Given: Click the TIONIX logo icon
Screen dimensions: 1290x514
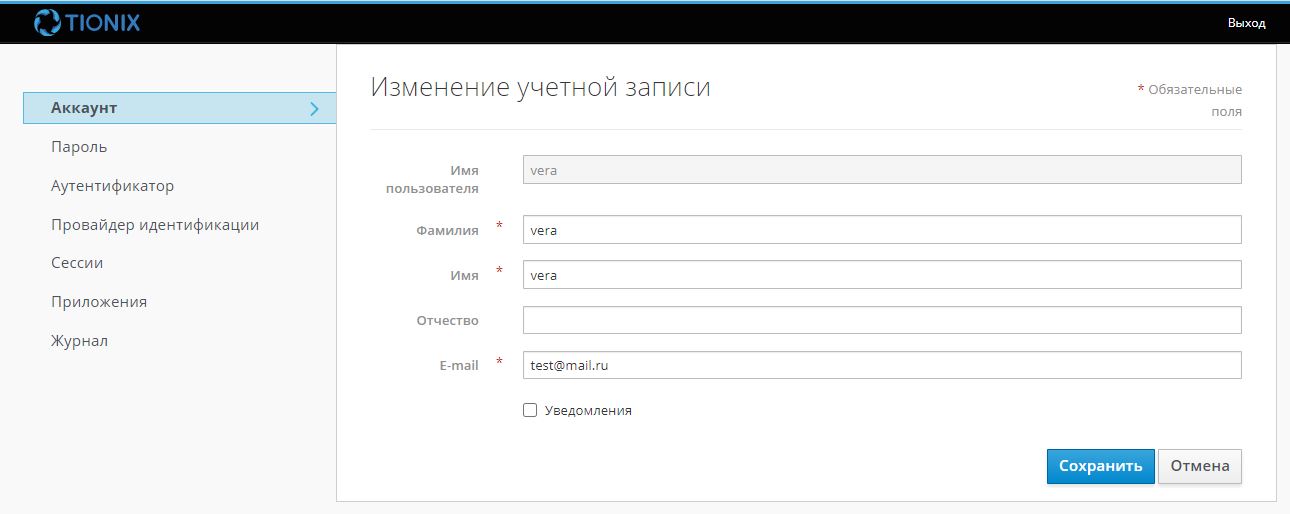Looking at the screenshot, I should [48, 22].
